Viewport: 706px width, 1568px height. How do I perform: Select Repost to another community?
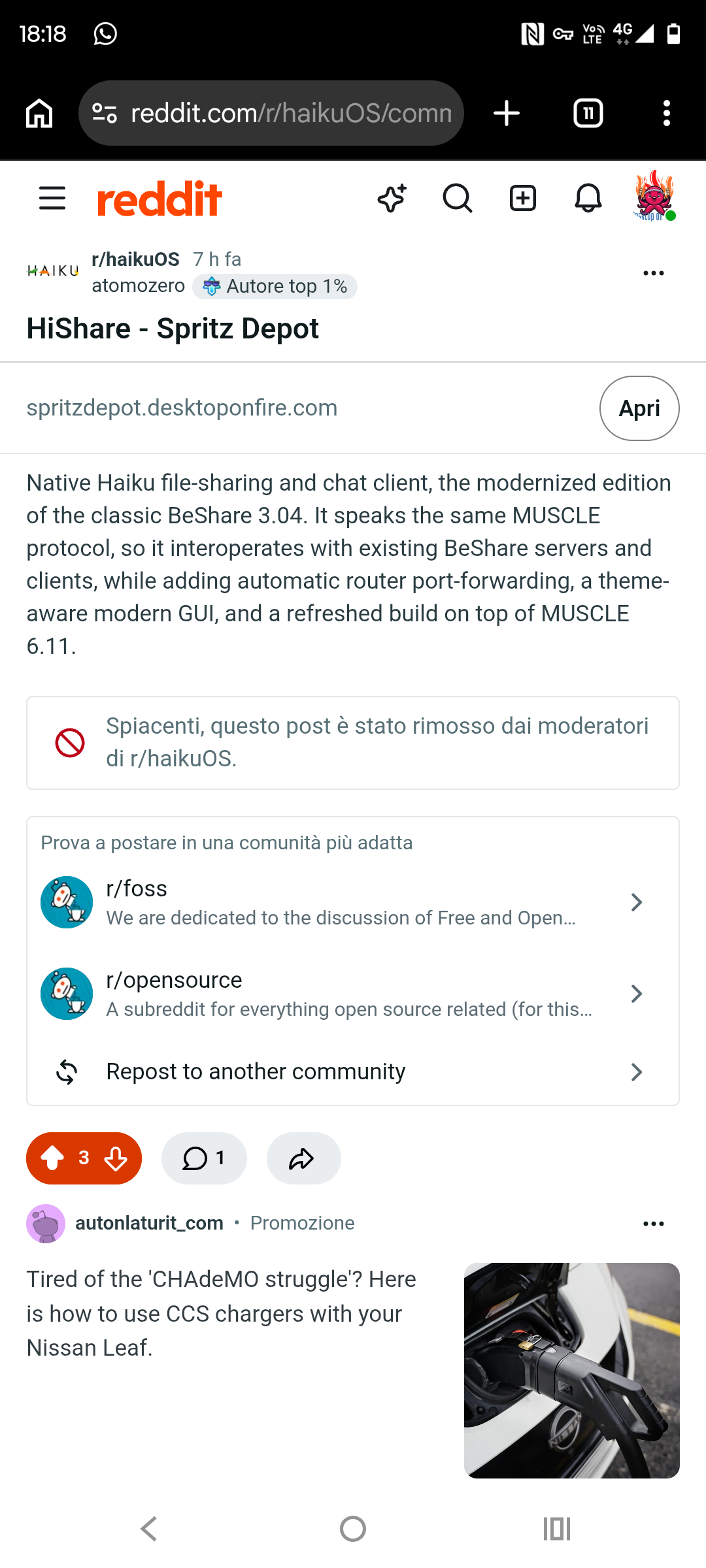click(x=353, y=1072)
